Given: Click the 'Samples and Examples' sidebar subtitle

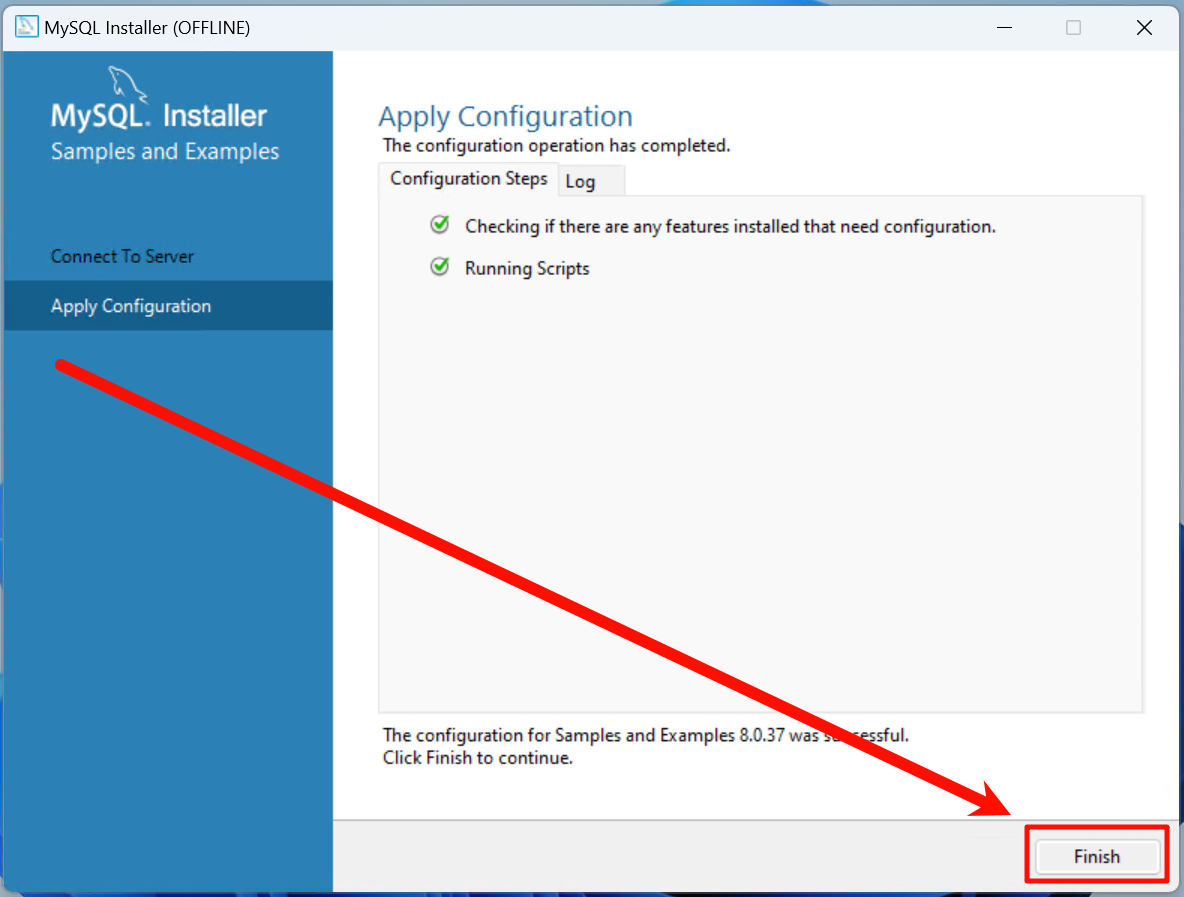Looking at the screenshot, I should click(165, 152).
